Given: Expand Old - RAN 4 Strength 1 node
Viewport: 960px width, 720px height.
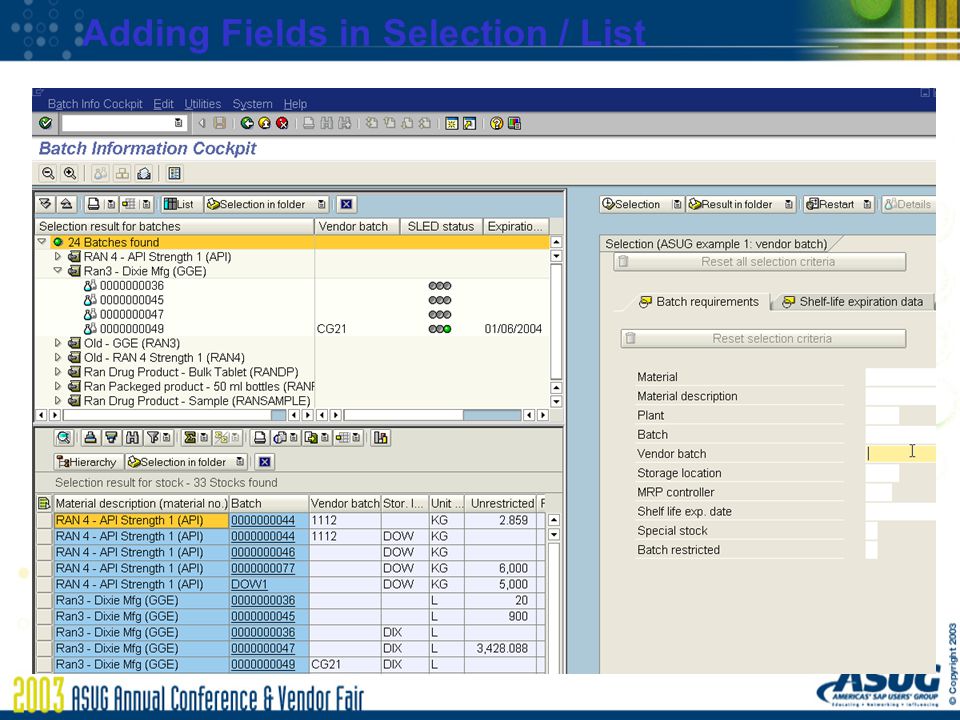Looking at the screenshot, I should tap(58, 358).
